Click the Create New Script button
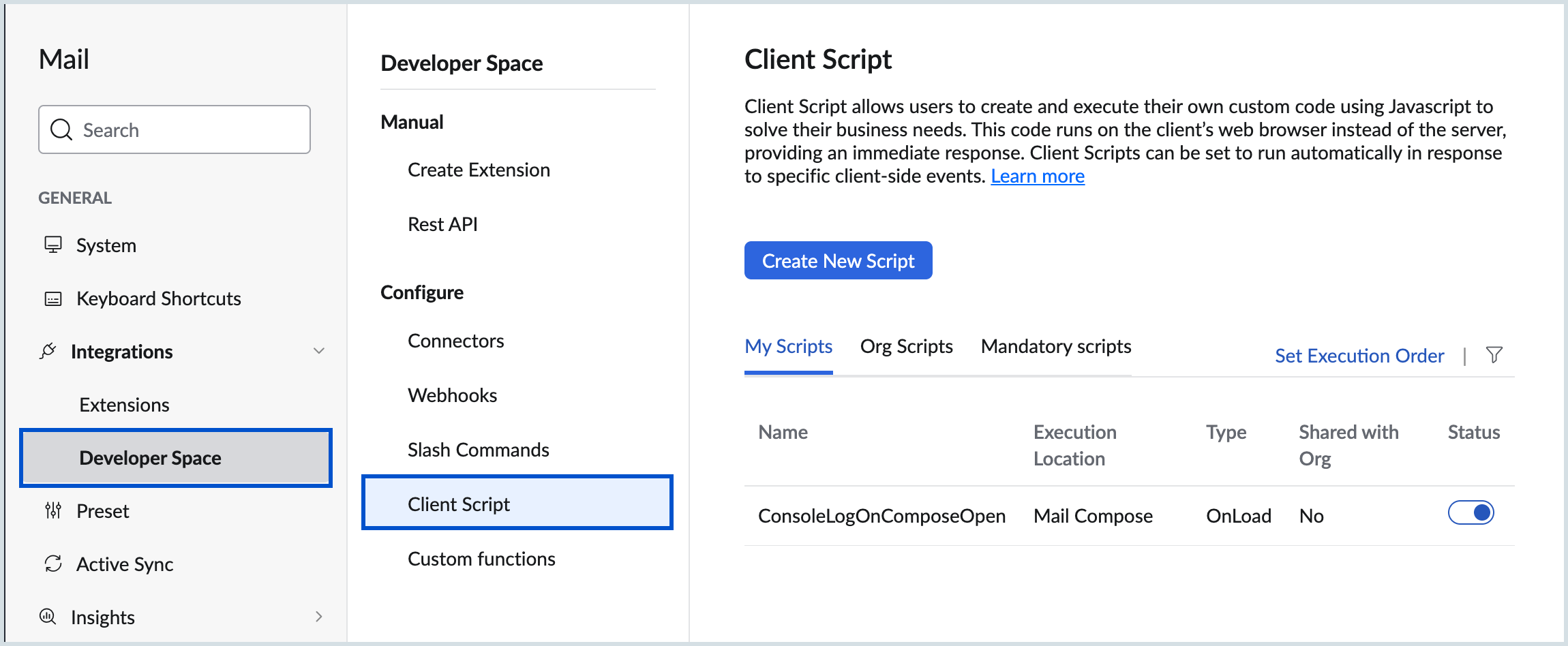The width and height of the screenshot is (1568, 646). point(838,260)
